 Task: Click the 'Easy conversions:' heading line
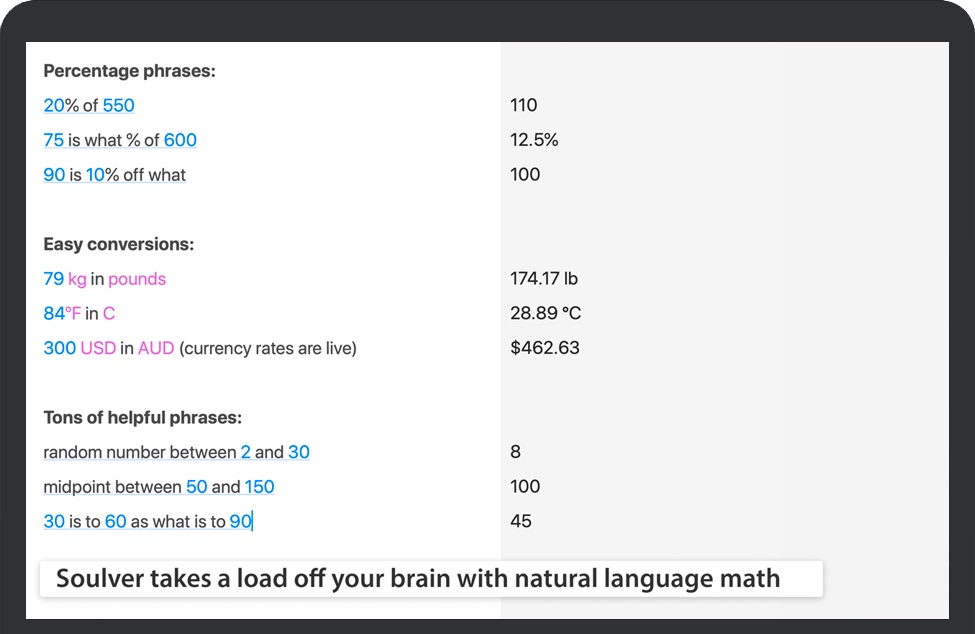click(x=119, y=244)
